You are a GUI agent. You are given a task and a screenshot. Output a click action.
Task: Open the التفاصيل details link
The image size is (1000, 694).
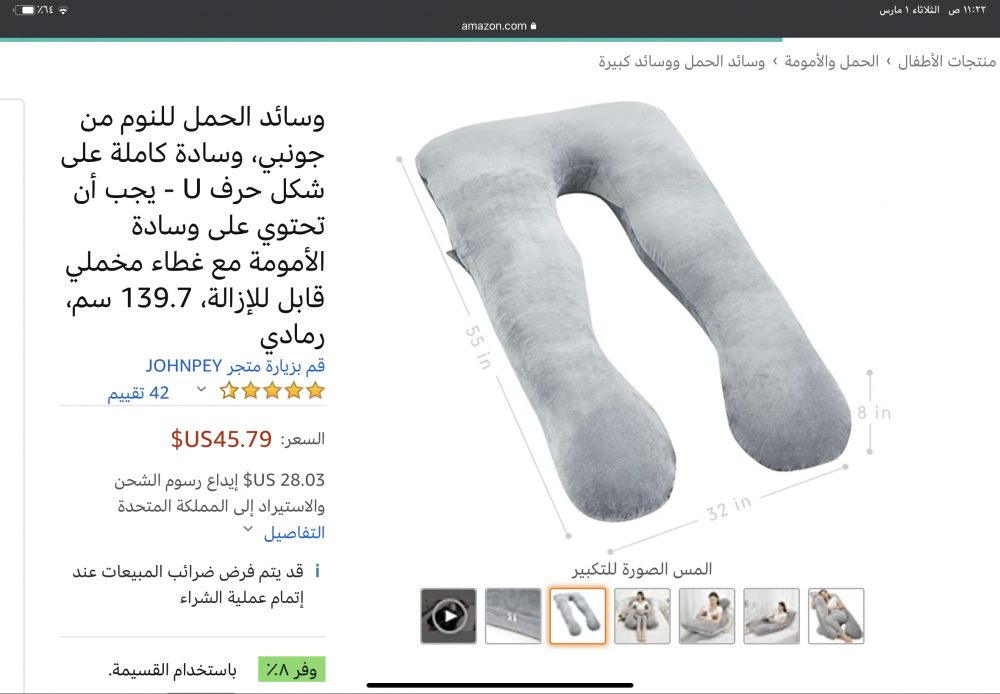point(294,532)
